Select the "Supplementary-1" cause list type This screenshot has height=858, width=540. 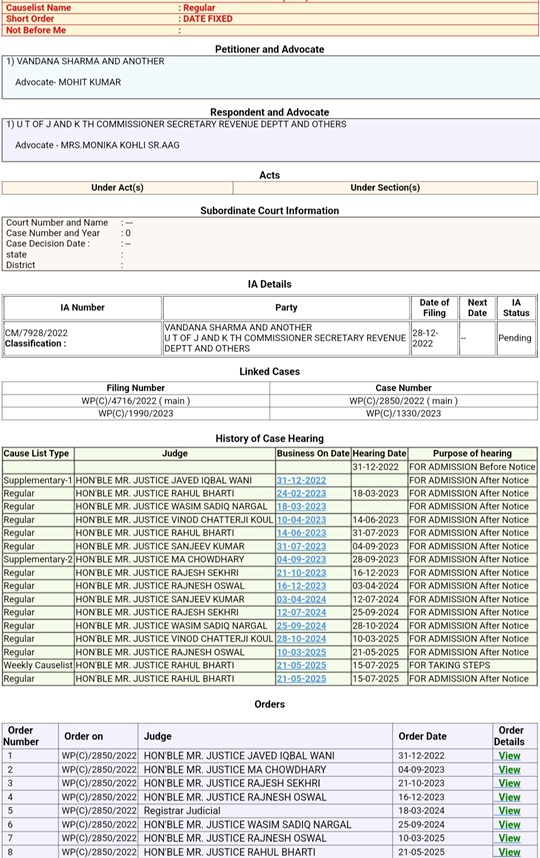coord(38,480)
